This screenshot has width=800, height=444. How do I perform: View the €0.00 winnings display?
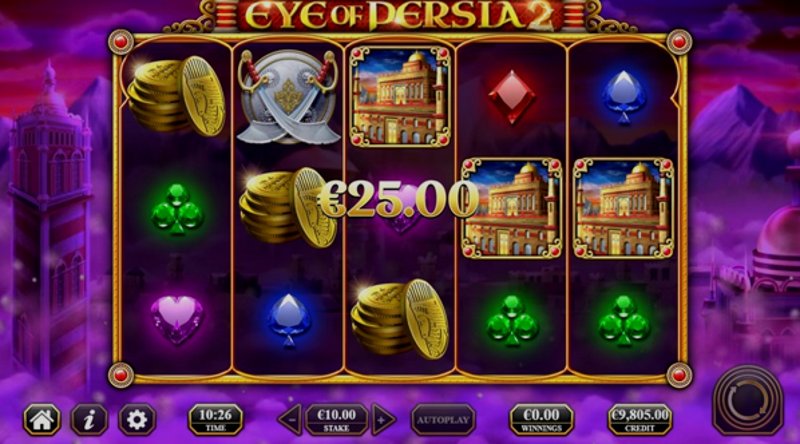[x=542, y=420]
